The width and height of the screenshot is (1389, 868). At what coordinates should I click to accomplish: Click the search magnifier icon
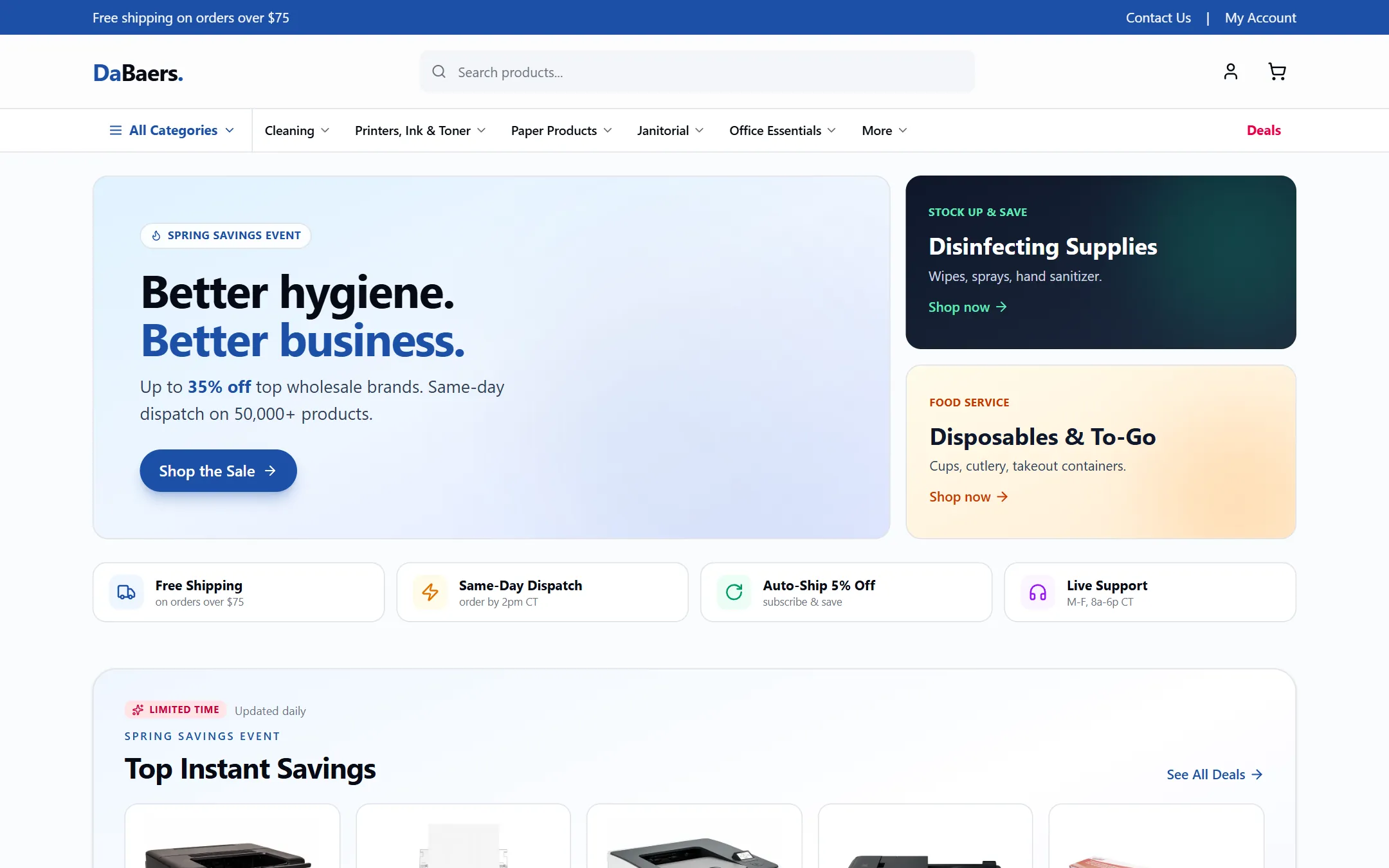pyautogui.click(x=439, y=71)
